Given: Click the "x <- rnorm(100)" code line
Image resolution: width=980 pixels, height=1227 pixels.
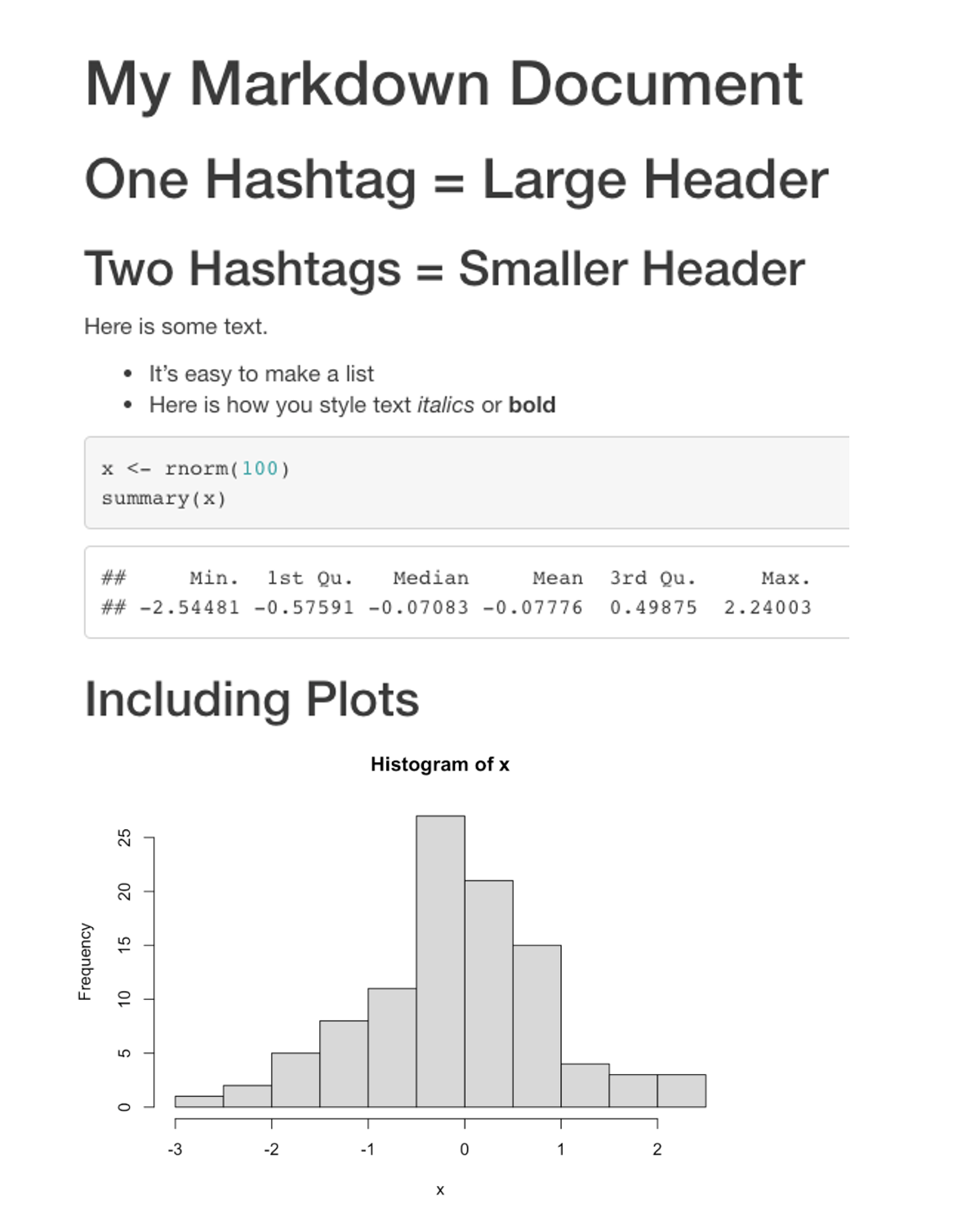Looking at the screenshot, I should (x=196, y=469).
